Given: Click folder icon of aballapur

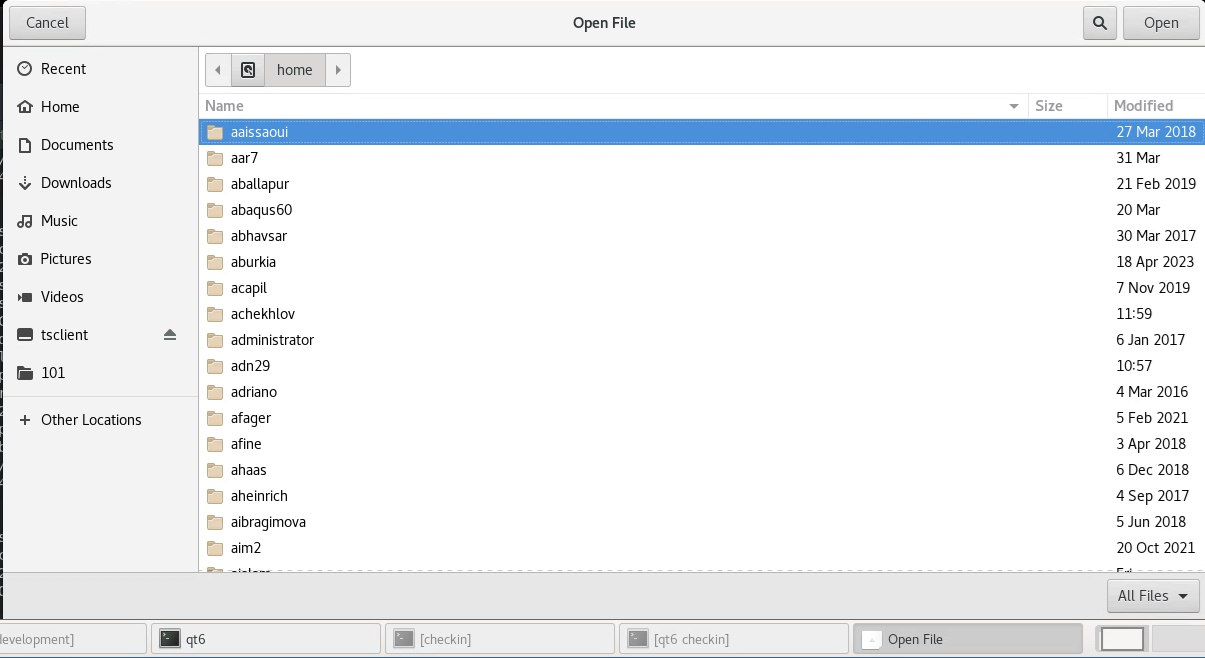Looking at the screenshot, I should [214, 184].
